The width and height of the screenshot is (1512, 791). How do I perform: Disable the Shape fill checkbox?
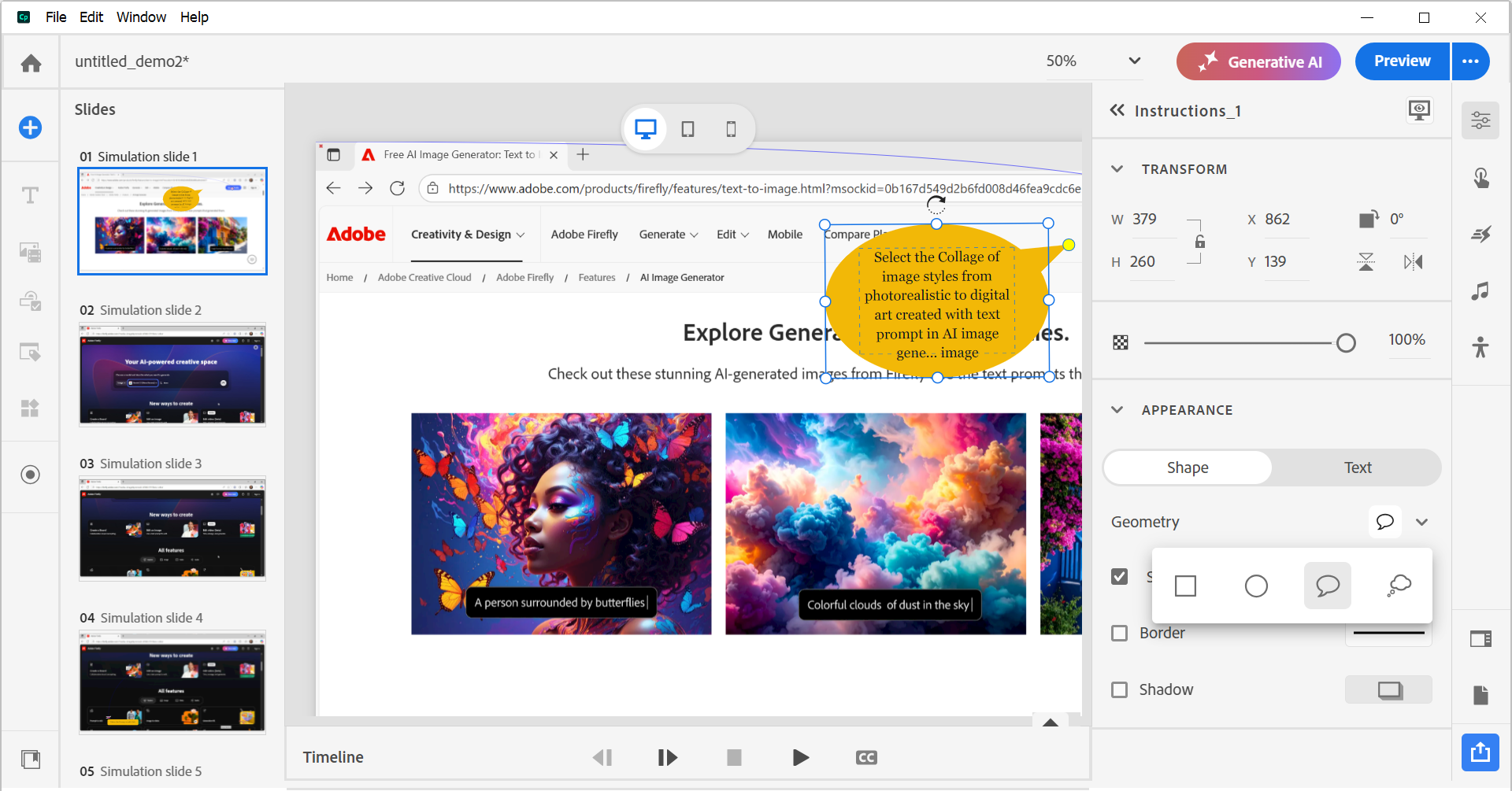pyautogui.click(x=1119, y=576)
